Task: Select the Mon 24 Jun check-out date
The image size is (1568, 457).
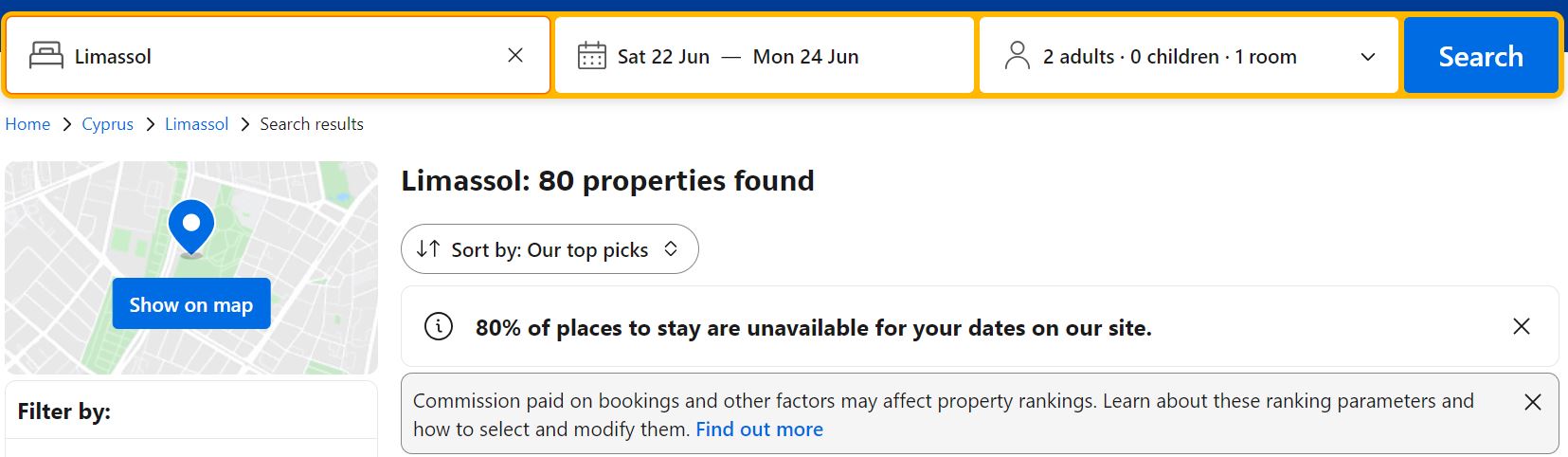Action: click(x=805, y=57)
